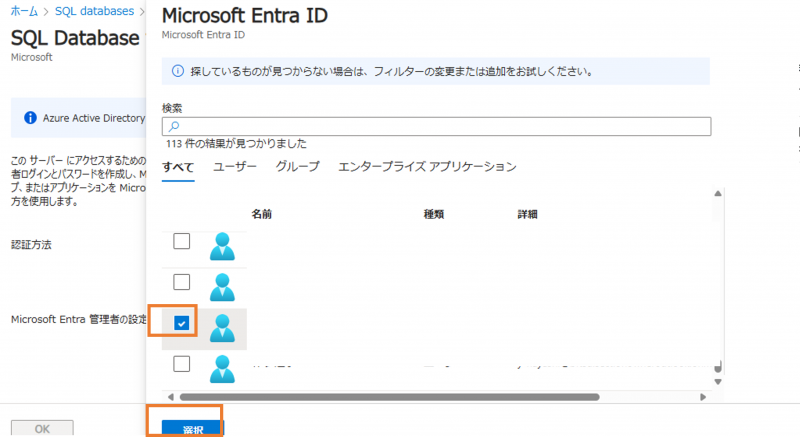This screenshot has height=437, width=800.
Task: Click the 113 件の結果が見つかりました text
Action: [x=236, y=144]
